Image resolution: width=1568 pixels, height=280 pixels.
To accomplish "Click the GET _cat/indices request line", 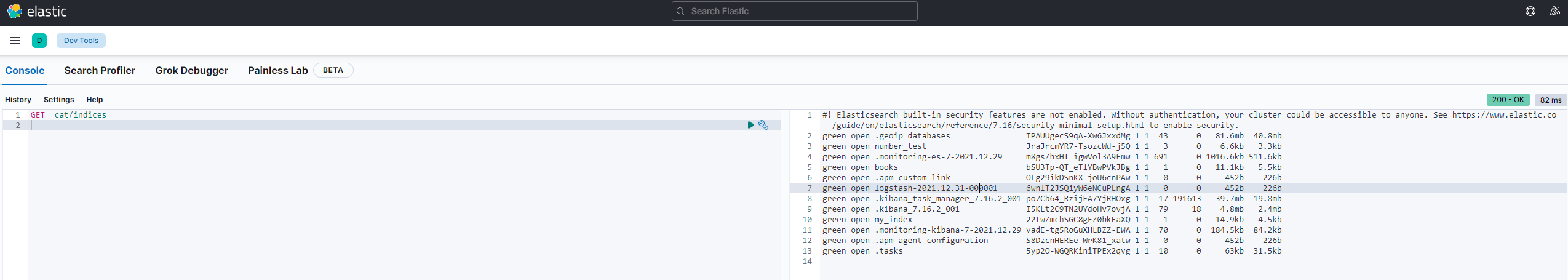I will [x=68, y=114].
